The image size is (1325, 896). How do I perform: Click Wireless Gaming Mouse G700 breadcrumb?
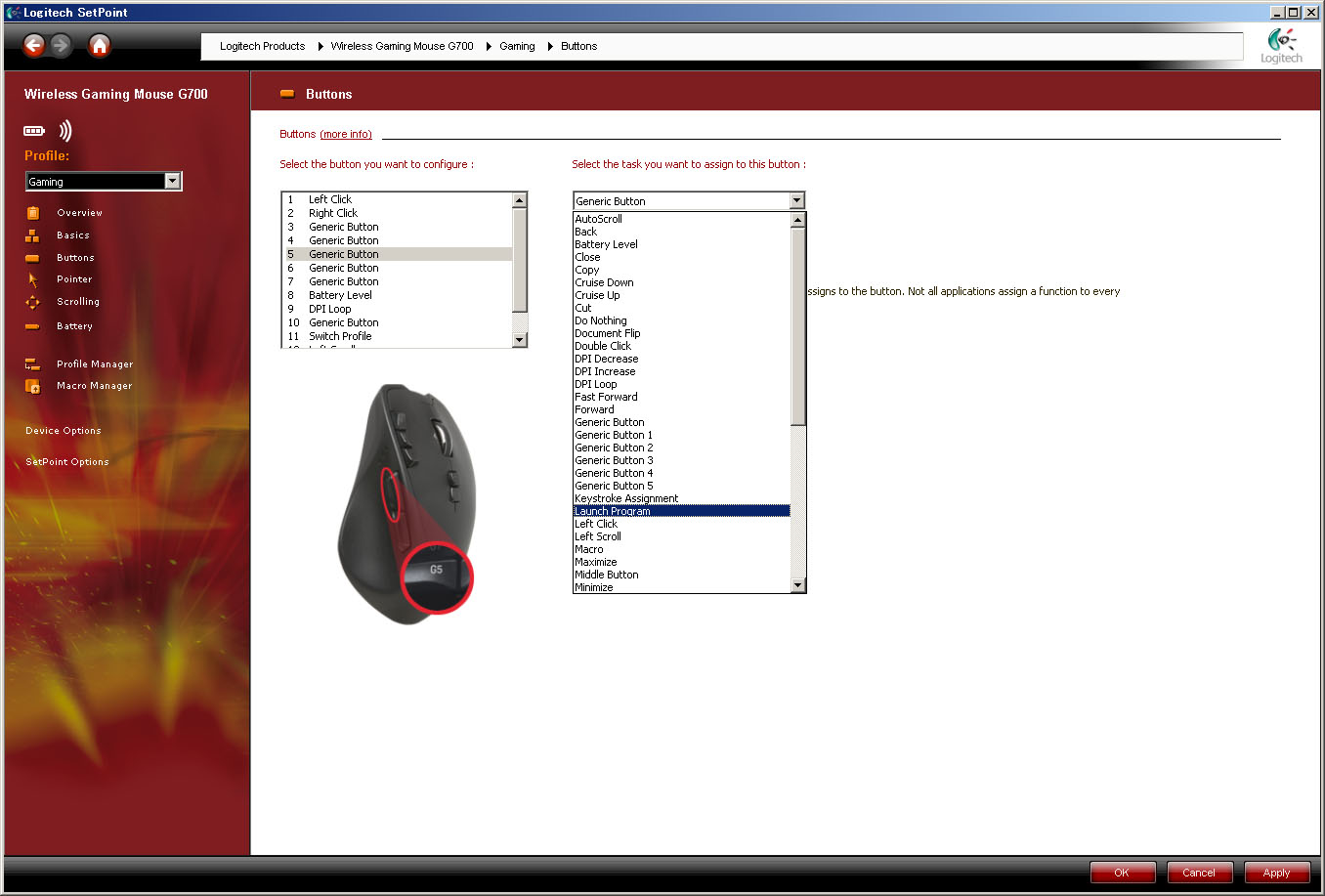[402, 46]
